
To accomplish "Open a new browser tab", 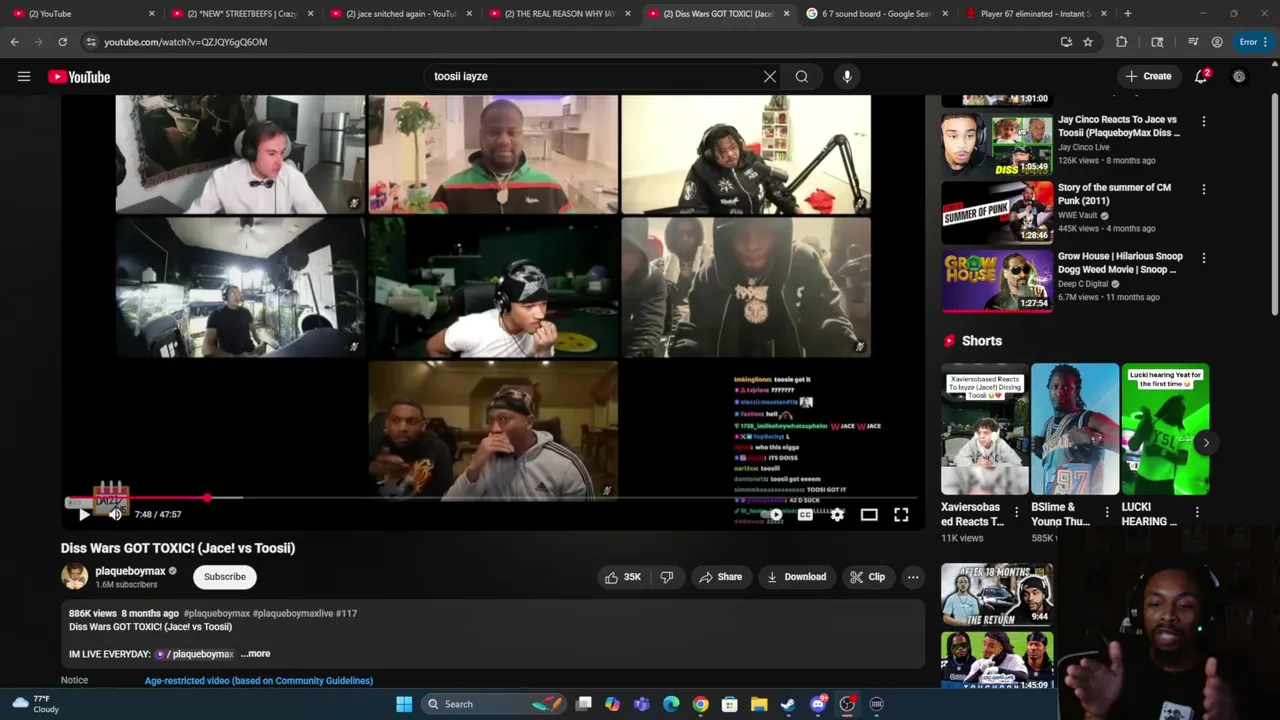I will click(1128, 14).
